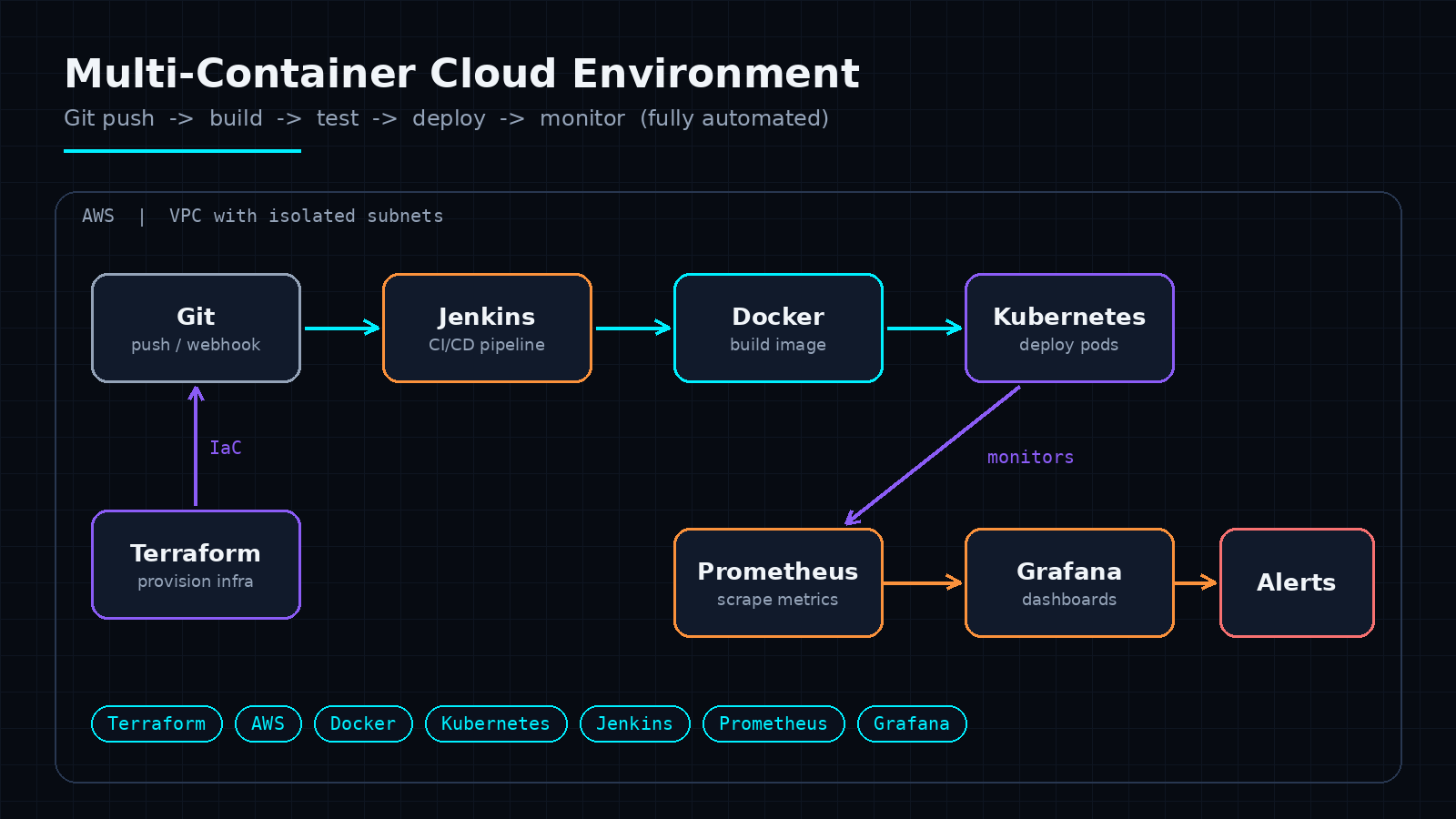Click the Git push / webhook node
The width and height of the screenshot is (1456, 819).
pos(196,328)
